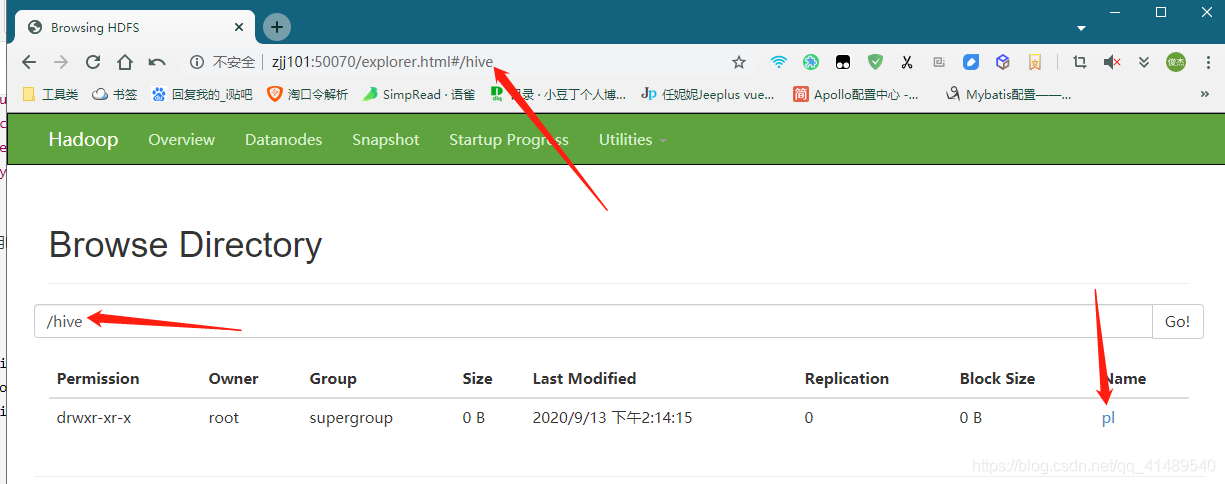Reload the page with the refresh icon
1225x484 pixels.
coord(93,62)
